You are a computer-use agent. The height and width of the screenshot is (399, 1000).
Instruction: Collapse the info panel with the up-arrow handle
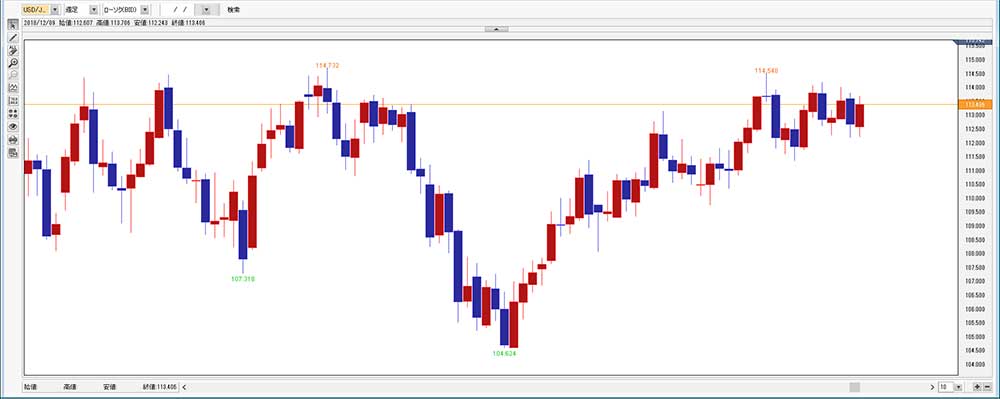[497, 29]
